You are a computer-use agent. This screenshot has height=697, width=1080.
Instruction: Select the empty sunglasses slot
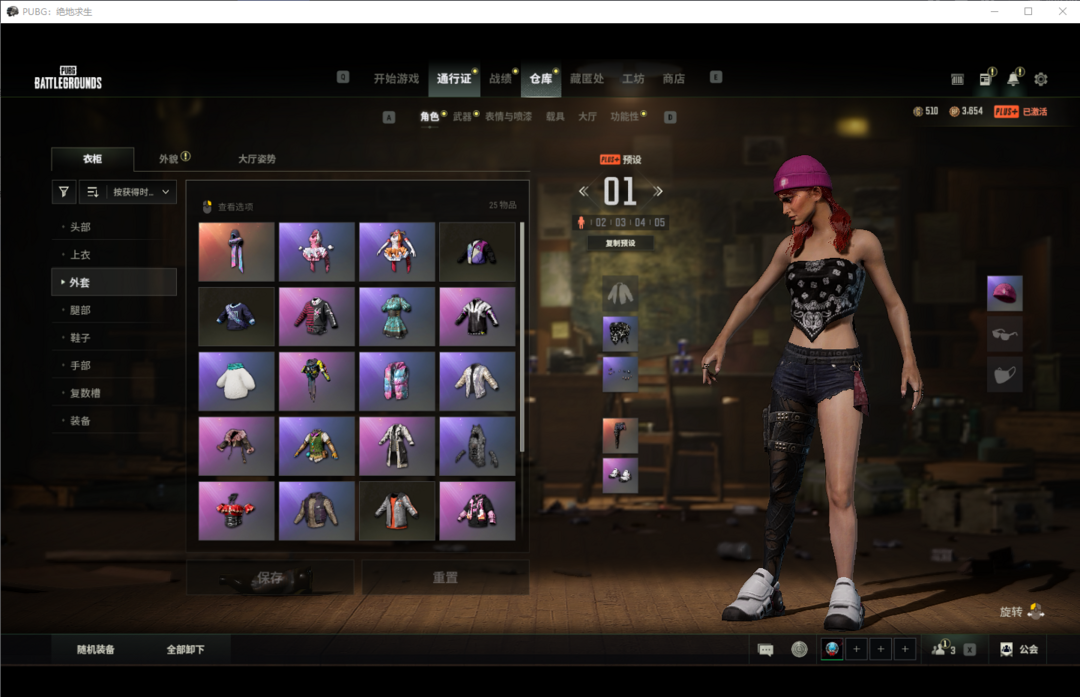tap(1005, 334)
